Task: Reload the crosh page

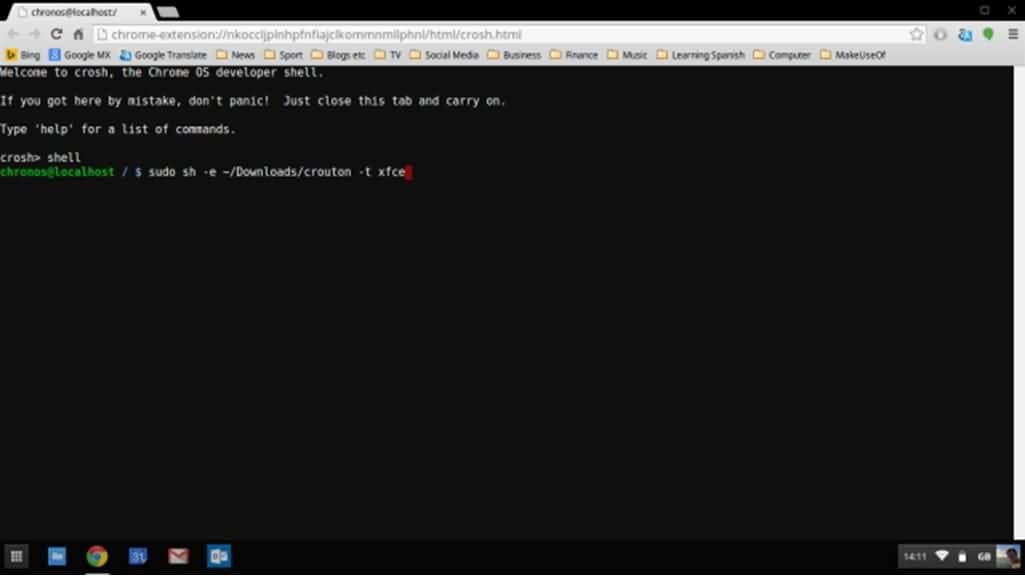Action: coord(57,34)
